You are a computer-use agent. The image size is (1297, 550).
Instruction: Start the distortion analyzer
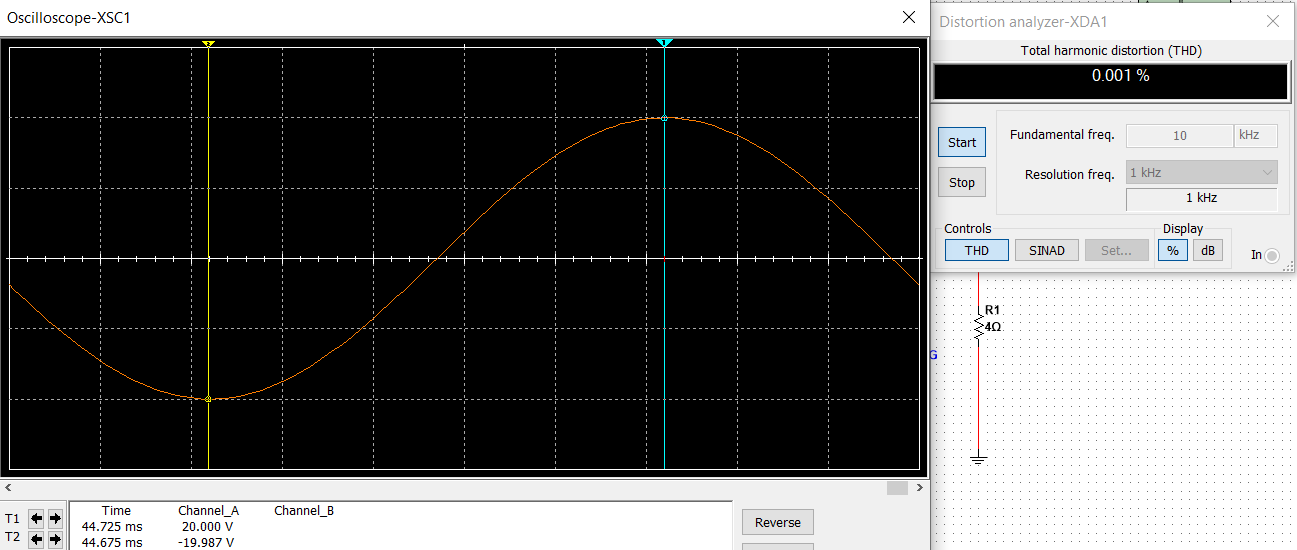pyautogui.click(x=962, y=142)
